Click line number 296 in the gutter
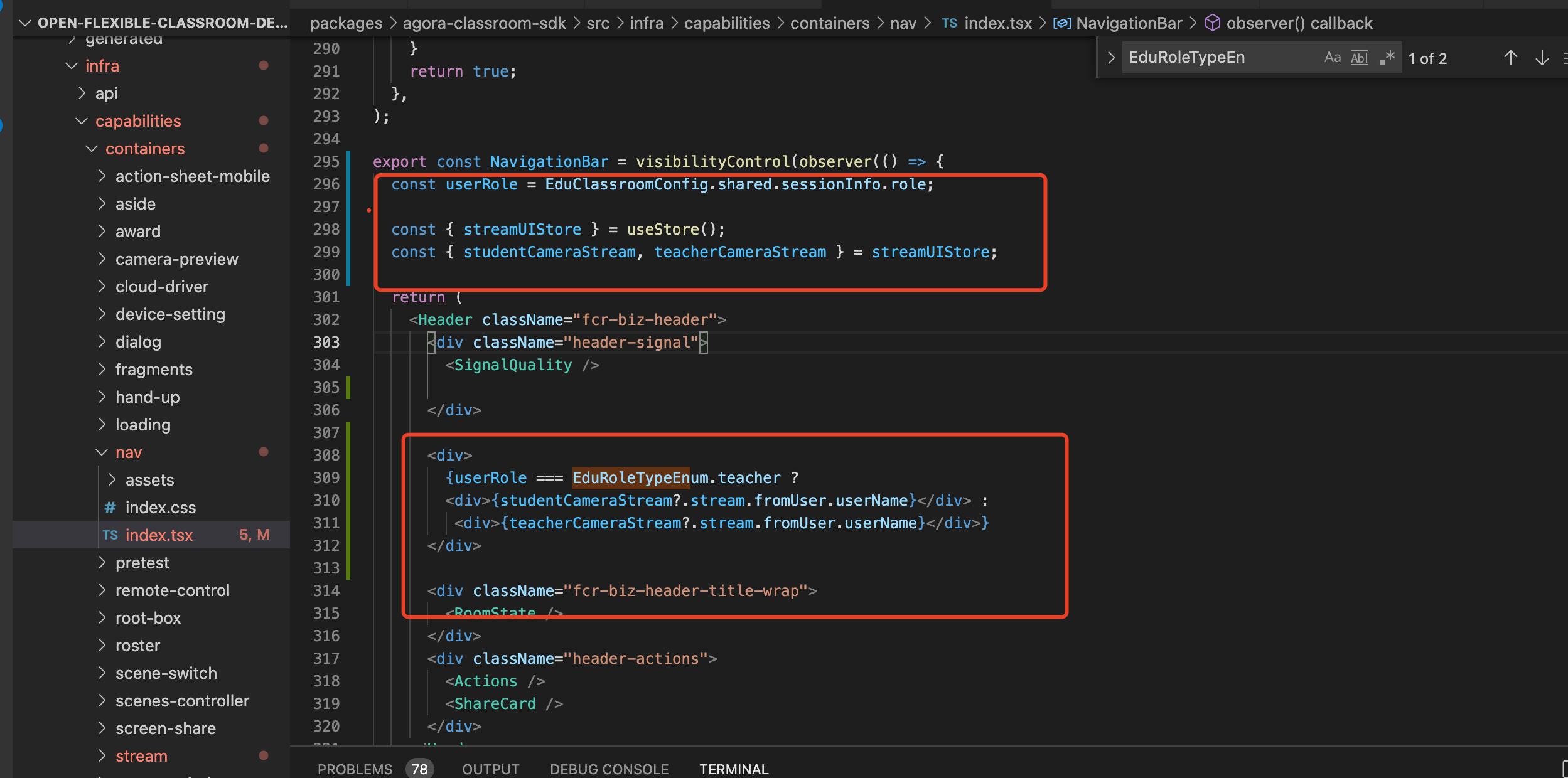 [326, 184]
